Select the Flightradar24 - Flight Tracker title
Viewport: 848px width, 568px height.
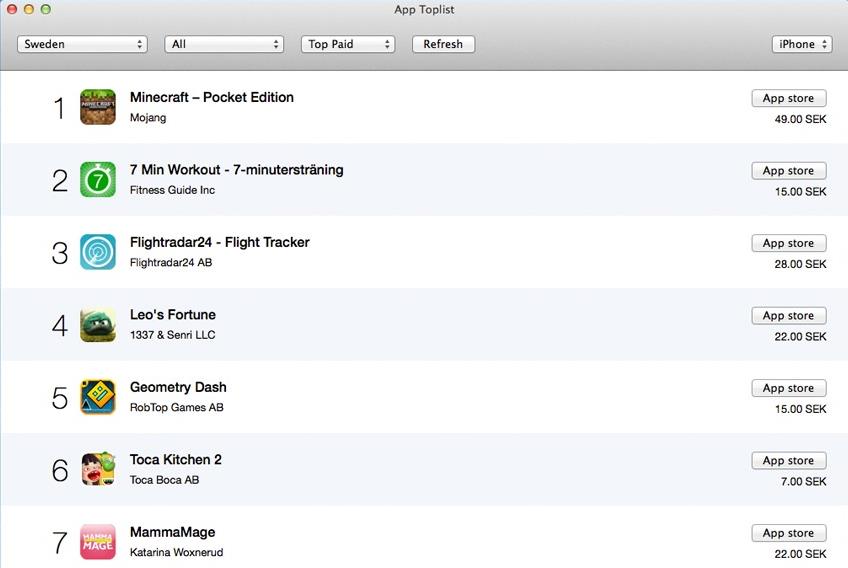pyautogui.click(x=220, y=242)
